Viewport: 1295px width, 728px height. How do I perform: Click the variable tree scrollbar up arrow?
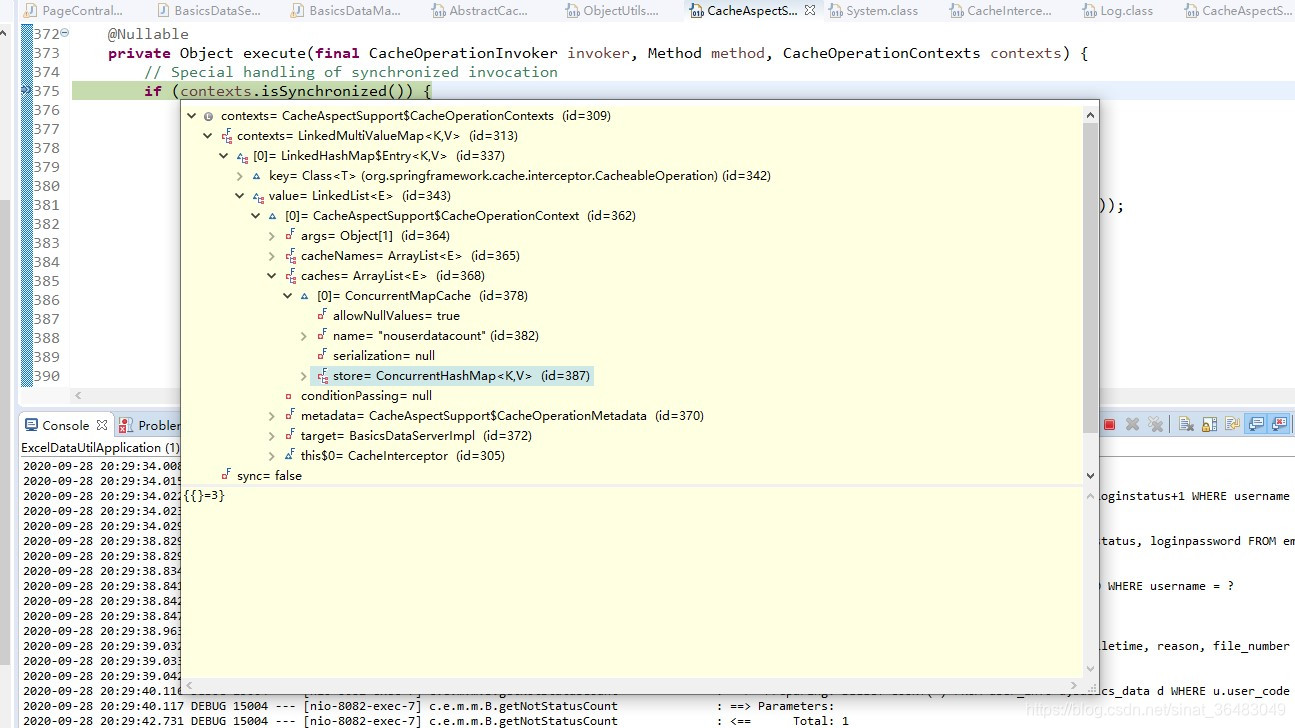click(x=1090, y=116)
